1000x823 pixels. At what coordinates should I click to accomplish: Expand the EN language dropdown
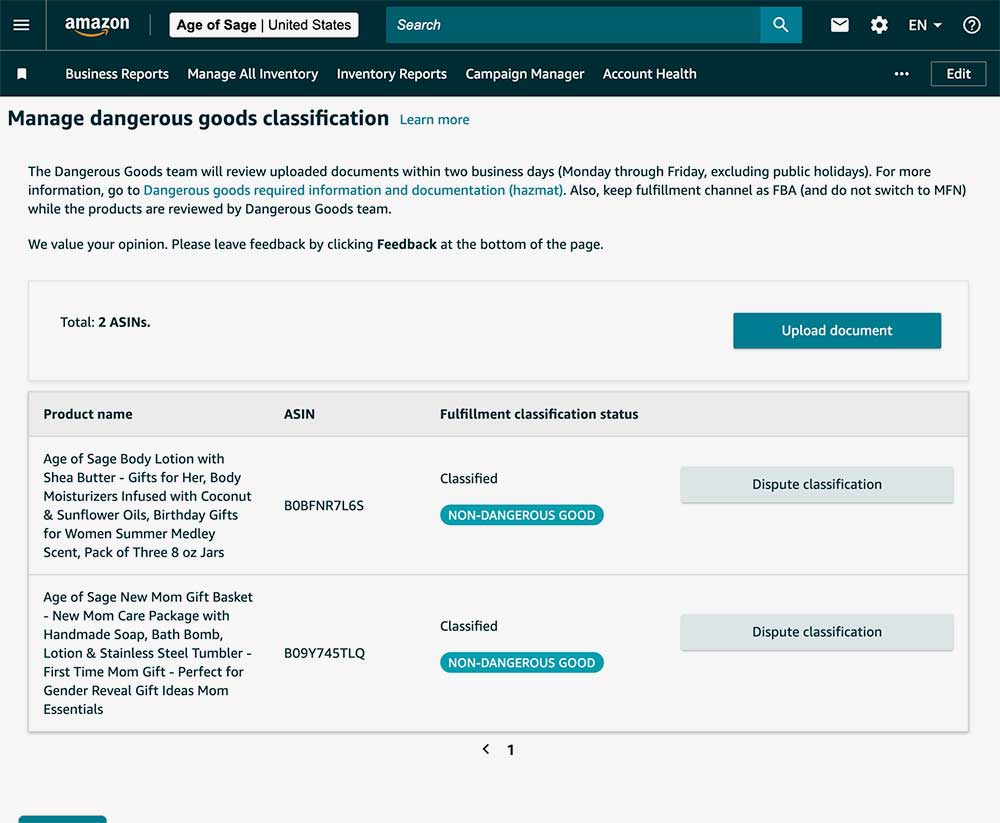(925, 25)
